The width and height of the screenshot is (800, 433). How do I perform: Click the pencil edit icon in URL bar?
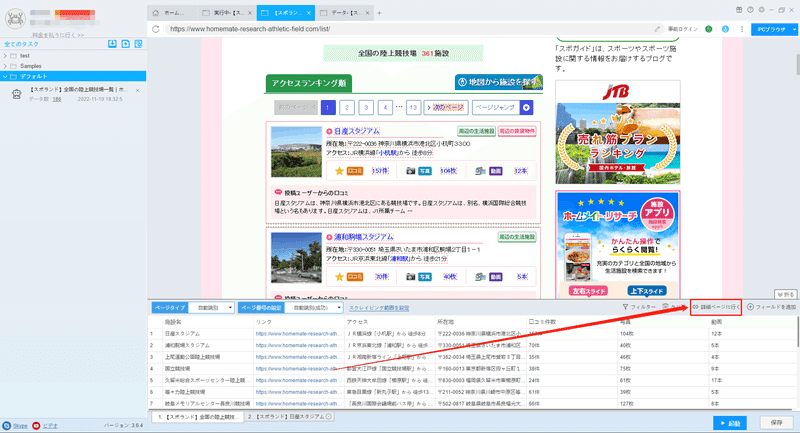[657, 29]
